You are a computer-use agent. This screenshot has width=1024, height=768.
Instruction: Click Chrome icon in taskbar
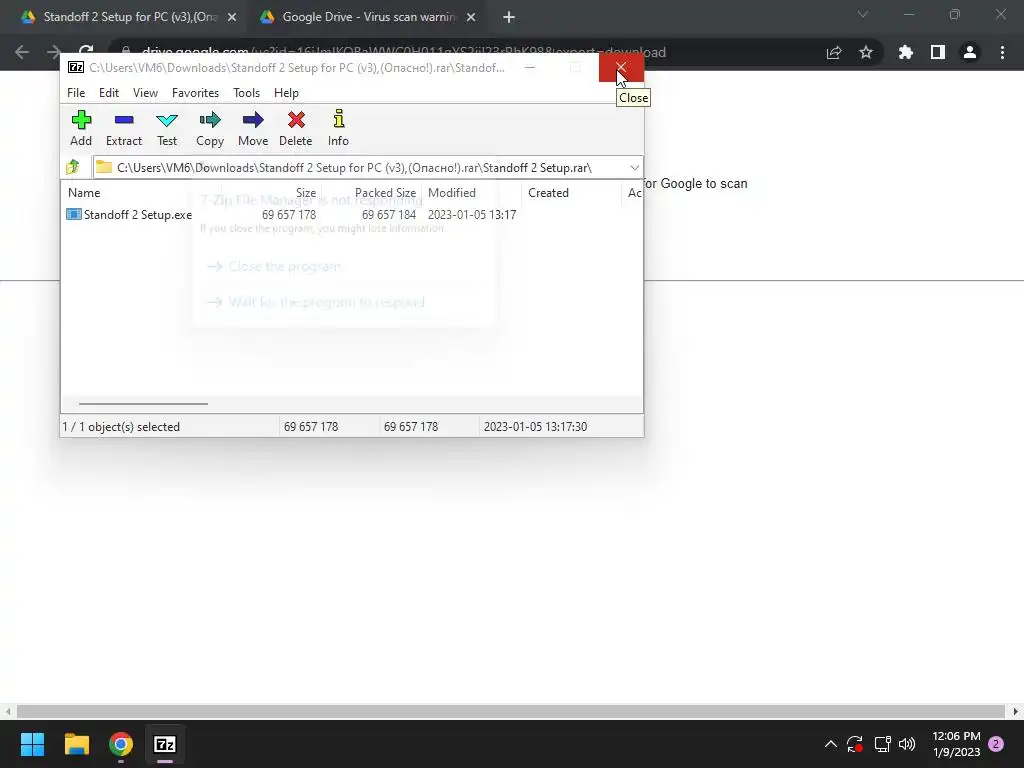click(121, 744)
